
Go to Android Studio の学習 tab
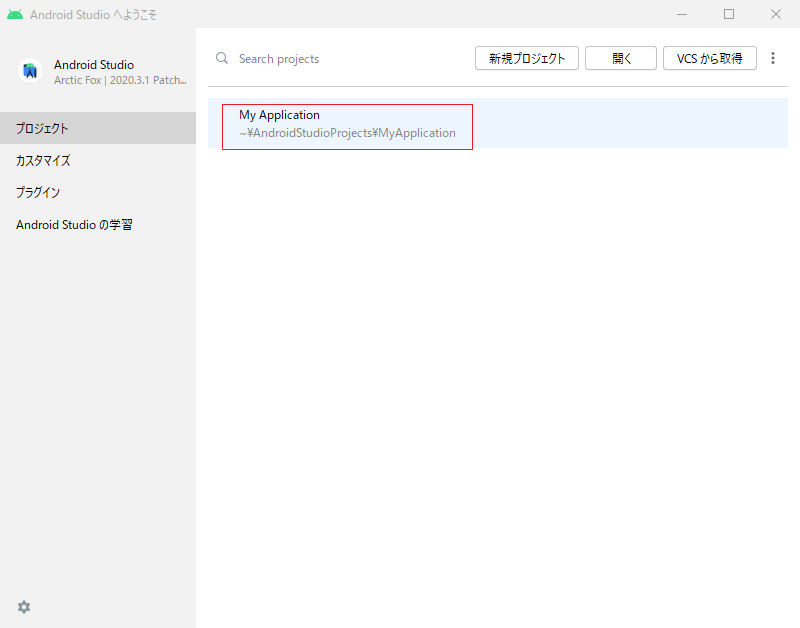pos(98,224)
